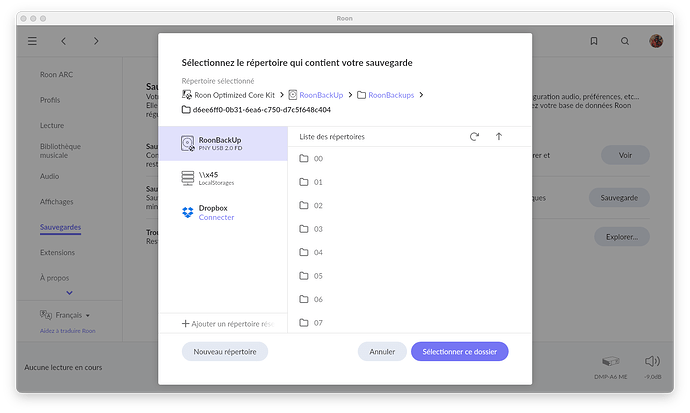Navigate to RoonBackups folder in breadcrumb
690x413 pixels.
[x=391, y=95]
